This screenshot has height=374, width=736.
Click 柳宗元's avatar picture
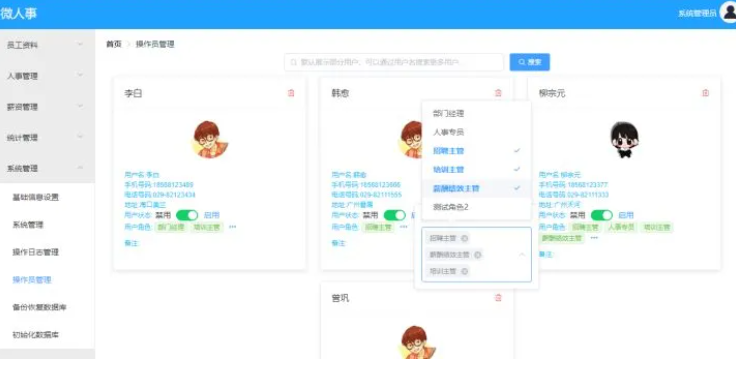[624, 139]
